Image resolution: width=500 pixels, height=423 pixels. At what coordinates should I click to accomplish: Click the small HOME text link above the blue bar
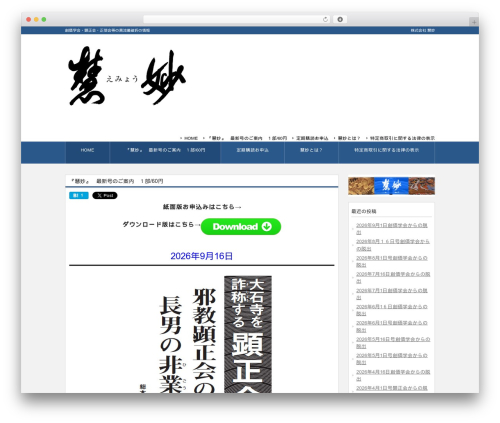point(191,138)
